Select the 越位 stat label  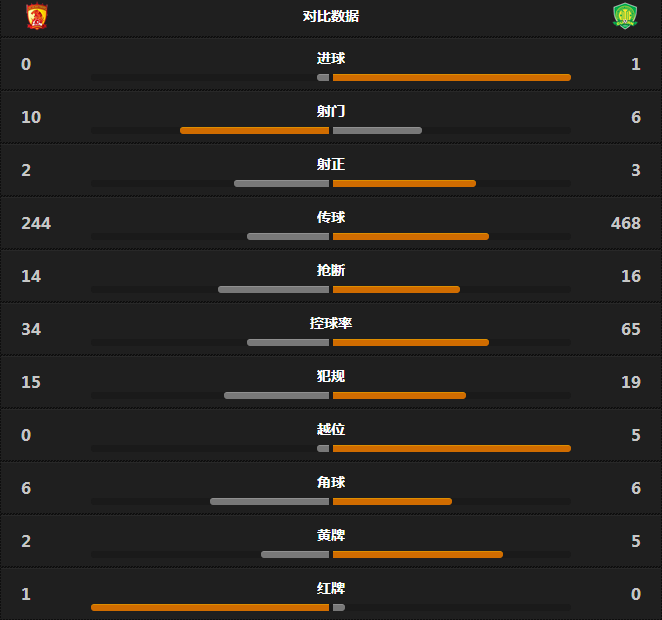coord(331,429)
